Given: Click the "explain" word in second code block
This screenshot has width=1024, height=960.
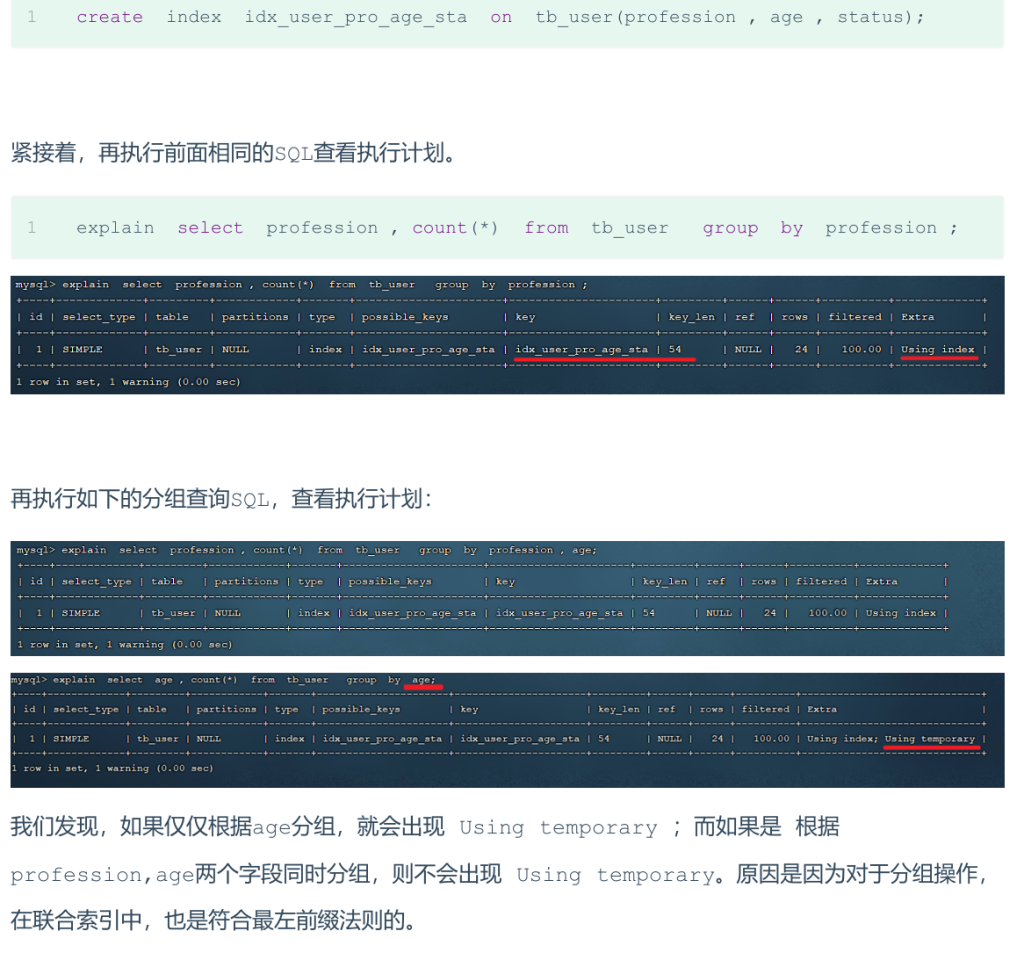Looking at the screenshot, I should (115, 228).
